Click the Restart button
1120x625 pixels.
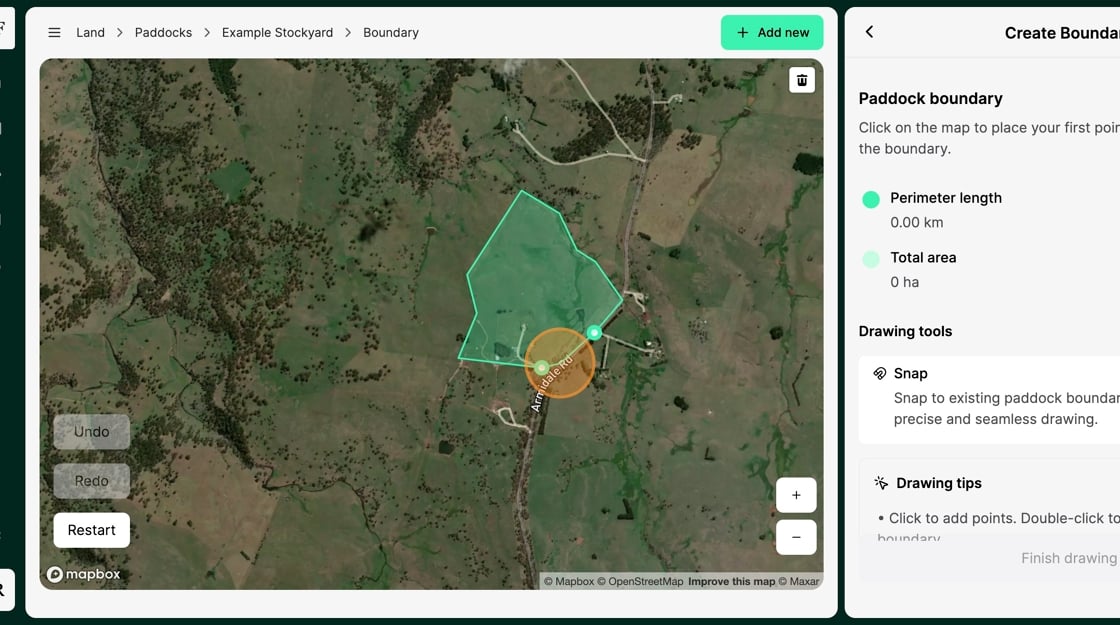coord(91,530)
